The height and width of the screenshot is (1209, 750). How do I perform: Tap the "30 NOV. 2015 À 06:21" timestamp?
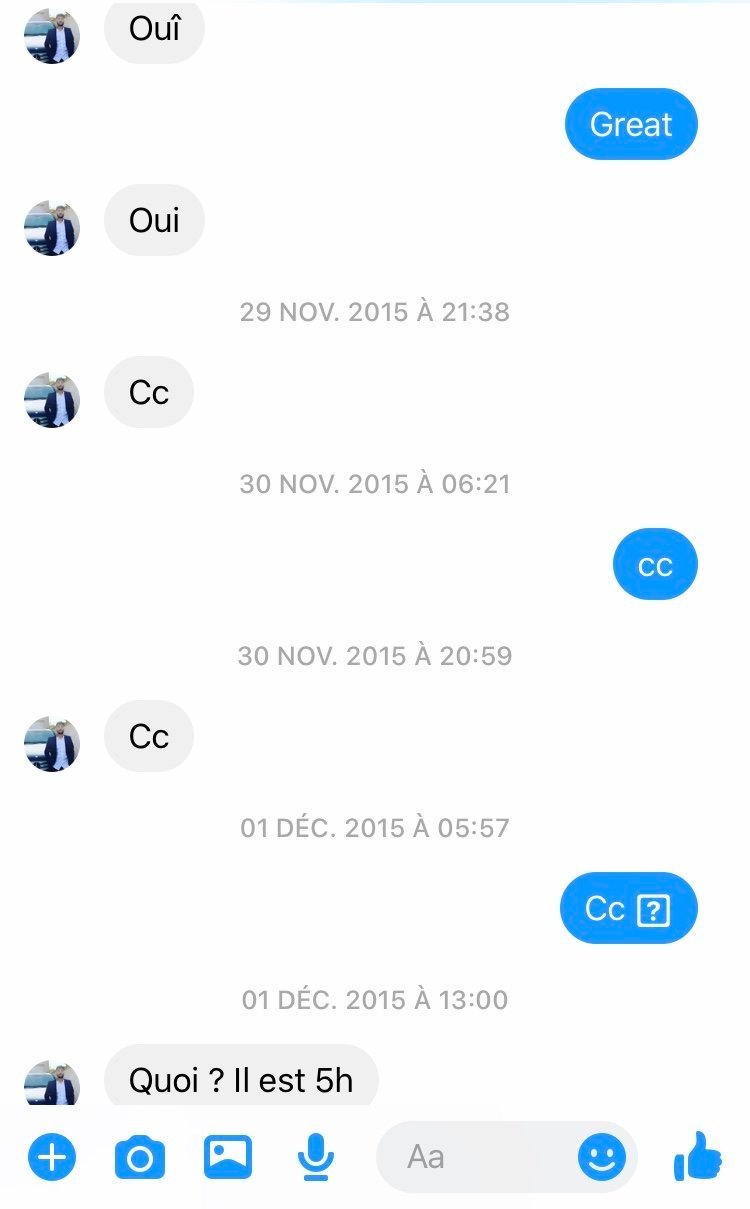click(x=375, y=484)
